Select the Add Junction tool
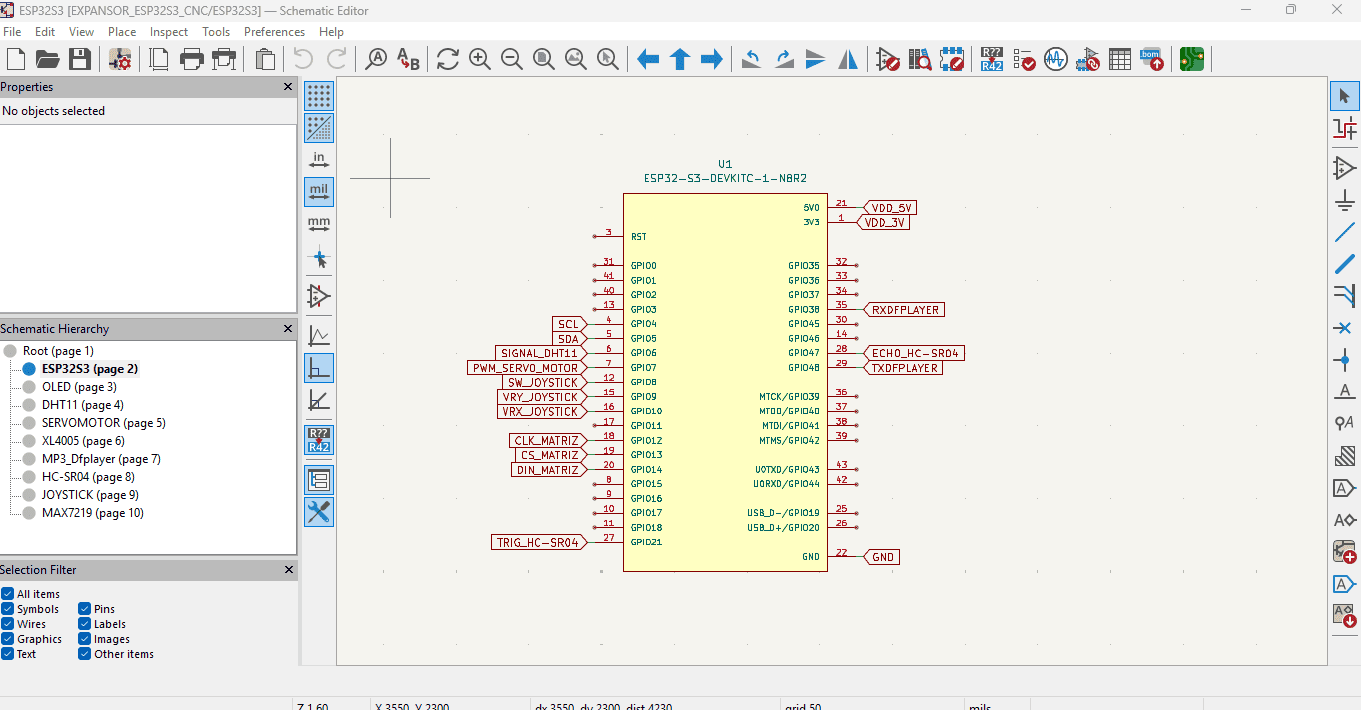Image resolution: width=1361 pixels, height=710 pixels. (x=1345, y=360)
